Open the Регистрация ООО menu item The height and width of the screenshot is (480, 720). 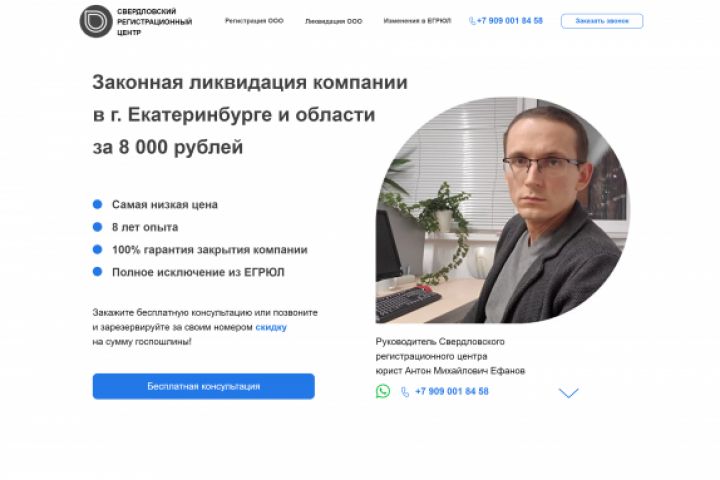pyautogui.click(x=254, y=21)
